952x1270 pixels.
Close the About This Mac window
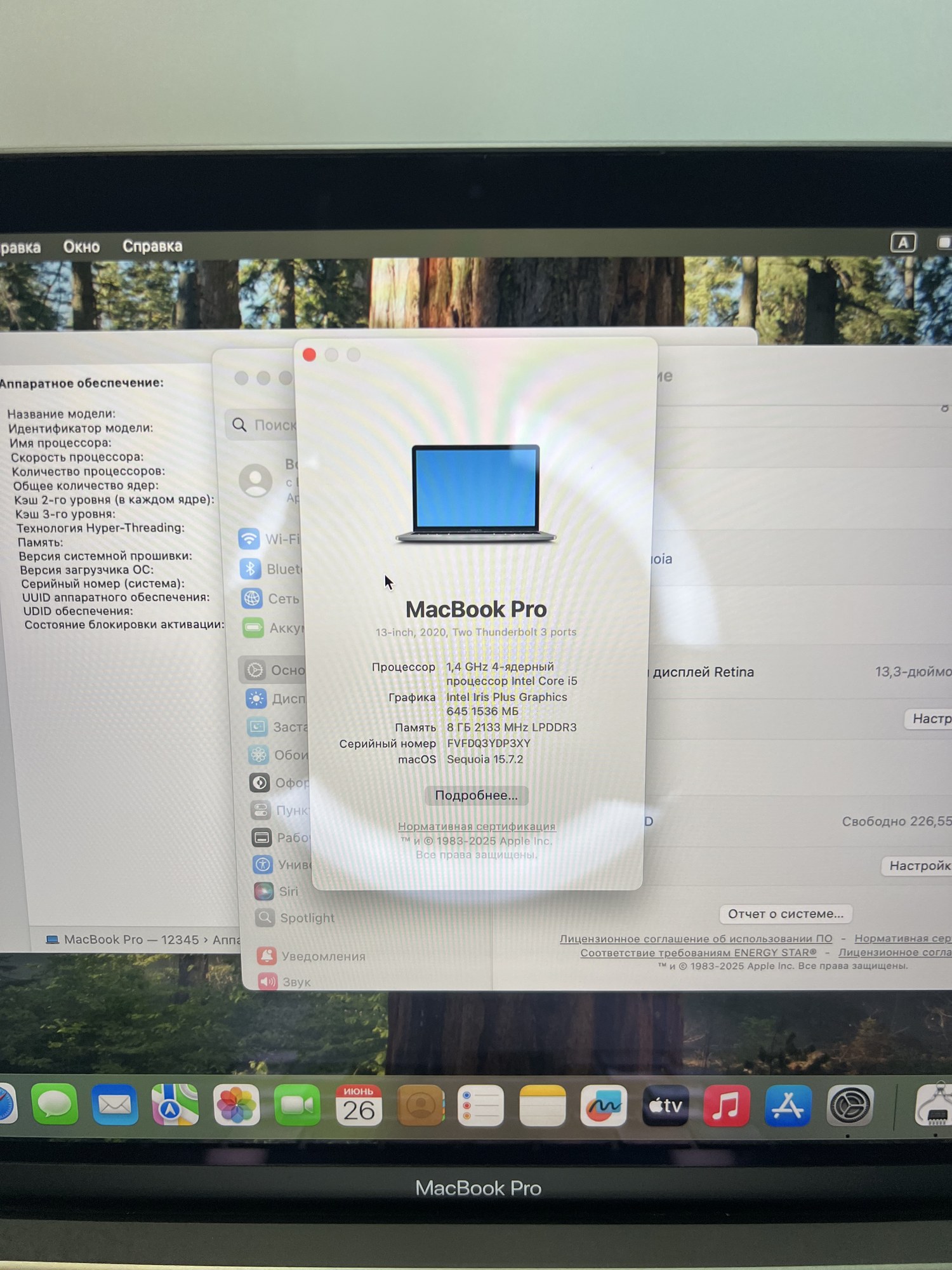[309, 355]
